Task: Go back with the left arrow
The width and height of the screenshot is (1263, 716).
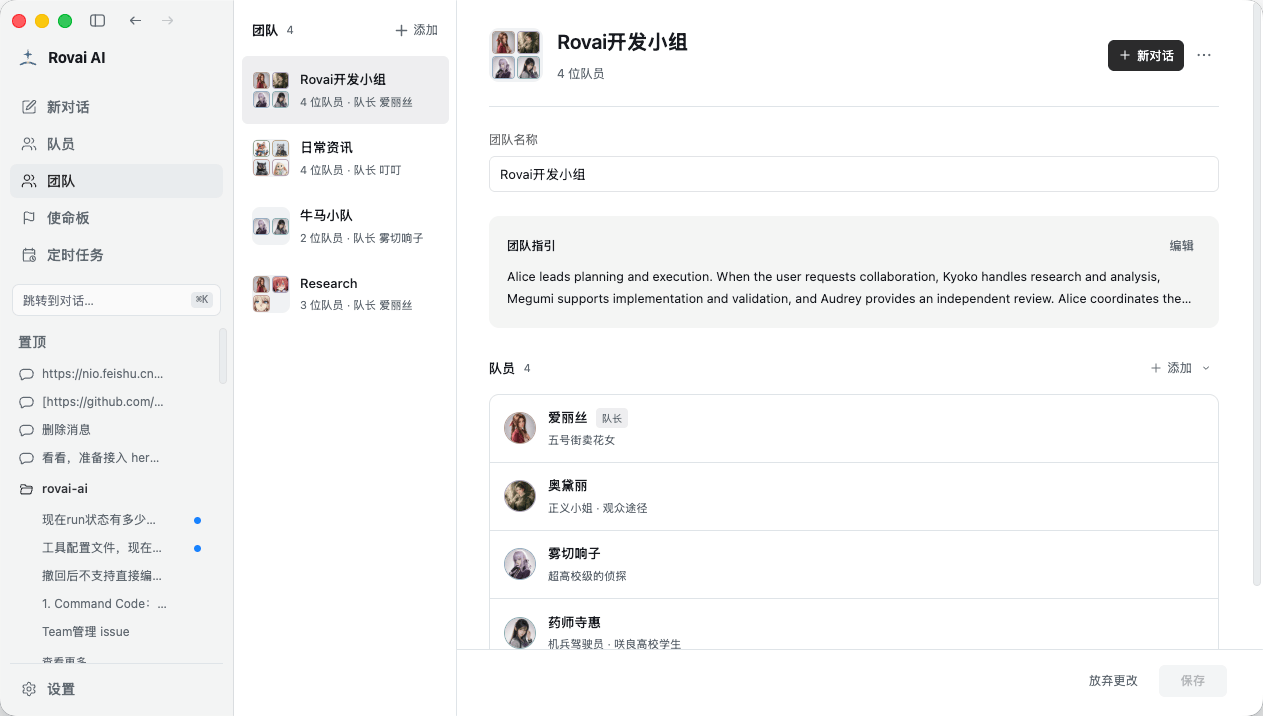Action: (x=136, y=20)
